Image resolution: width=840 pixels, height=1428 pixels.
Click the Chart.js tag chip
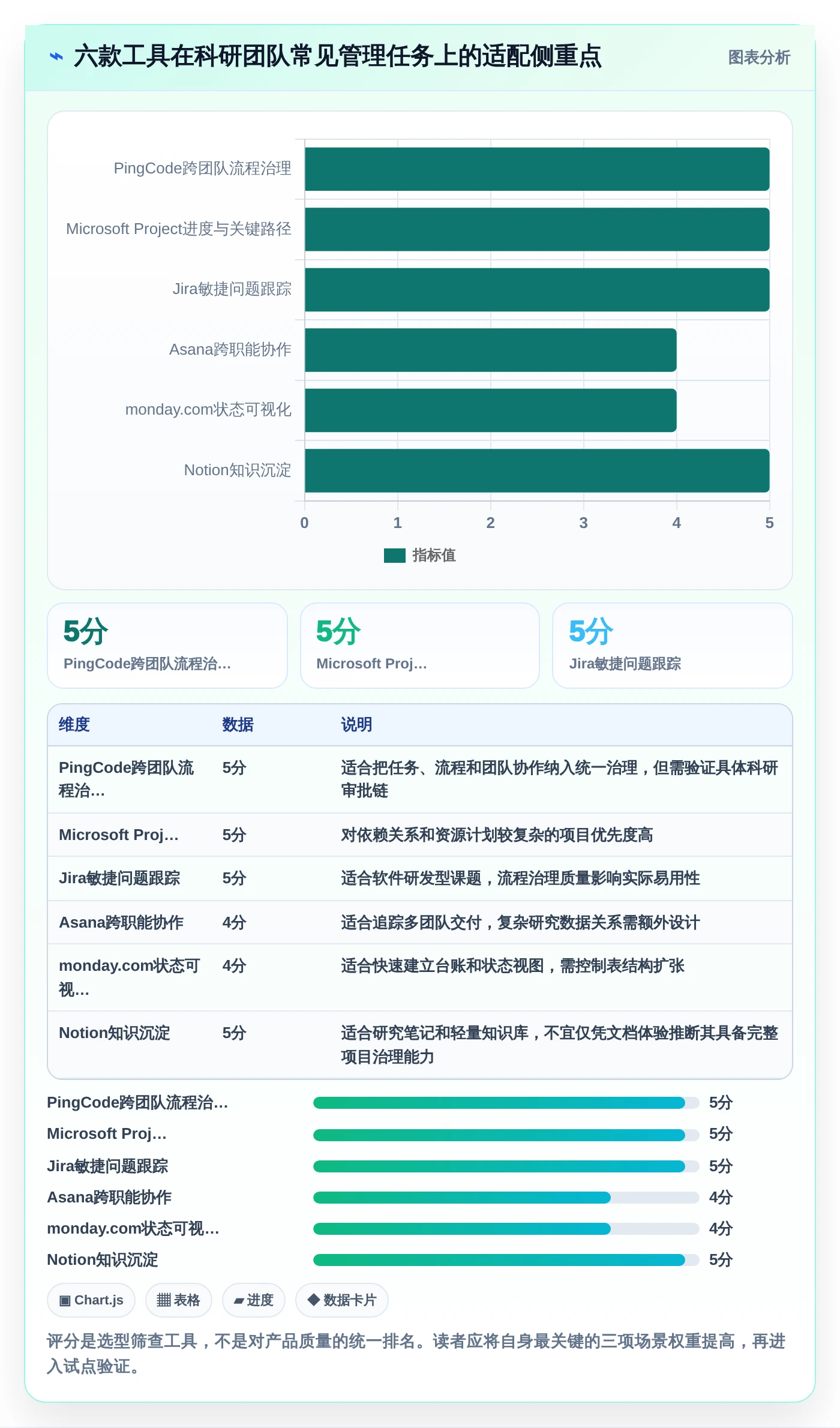(91, 1300)
